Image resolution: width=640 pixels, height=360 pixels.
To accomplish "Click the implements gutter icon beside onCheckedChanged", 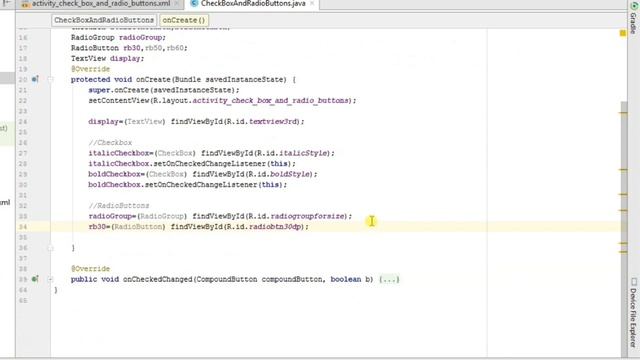I will (x=35, y=279).
